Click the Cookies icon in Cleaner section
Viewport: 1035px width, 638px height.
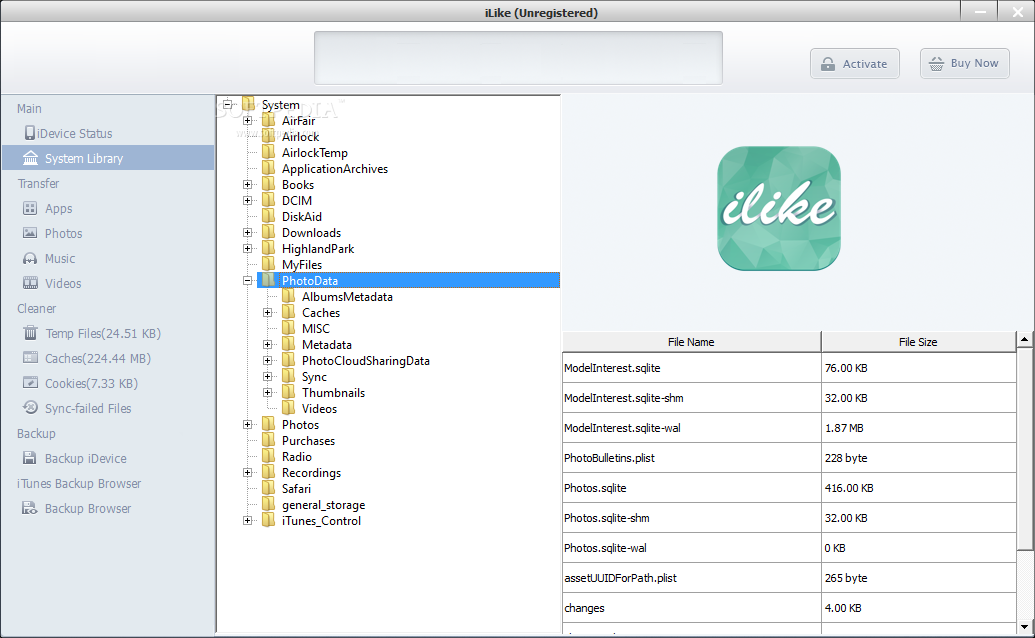30,383
